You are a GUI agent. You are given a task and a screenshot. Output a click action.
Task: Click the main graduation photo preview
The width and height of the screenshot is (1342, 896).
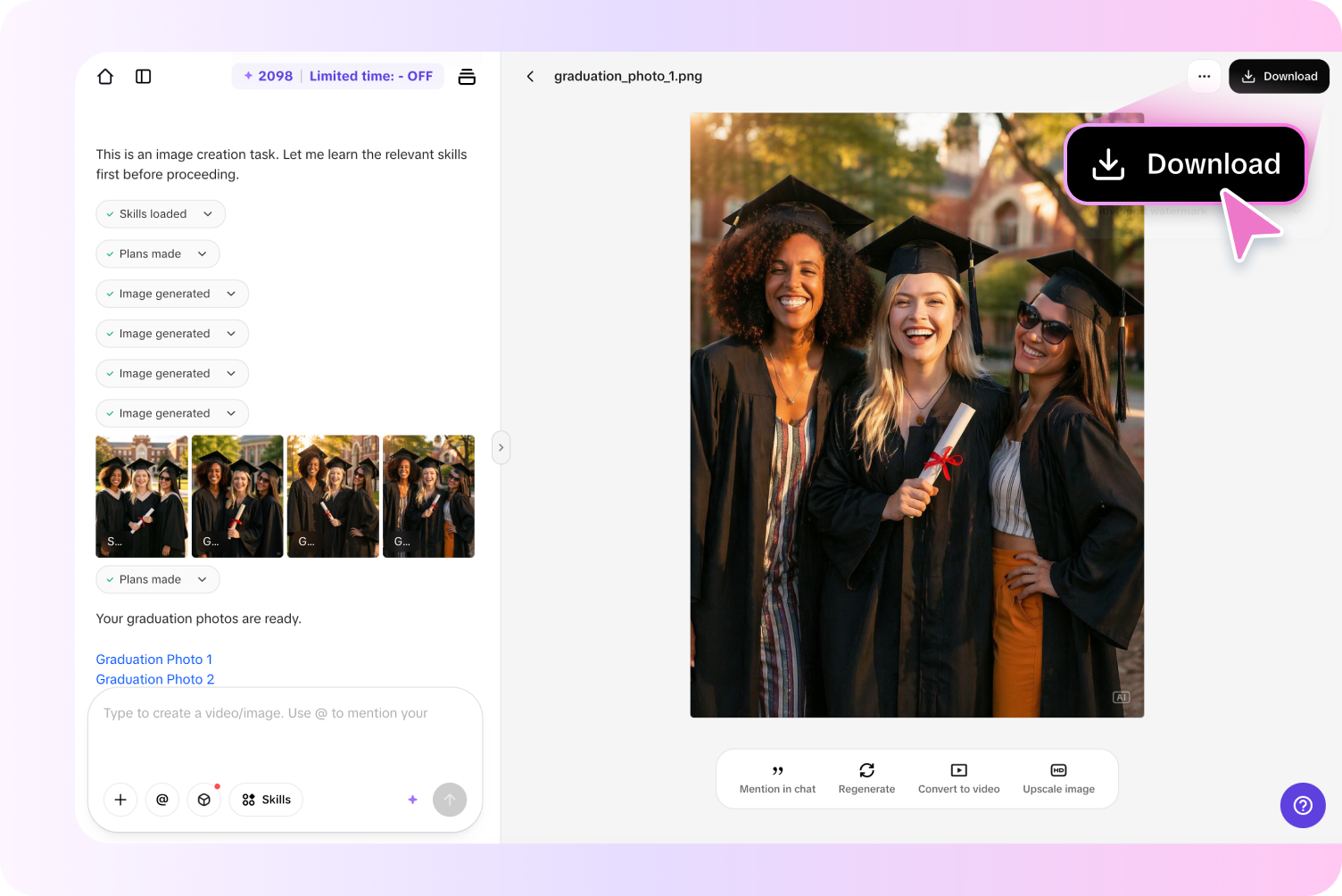917,415
